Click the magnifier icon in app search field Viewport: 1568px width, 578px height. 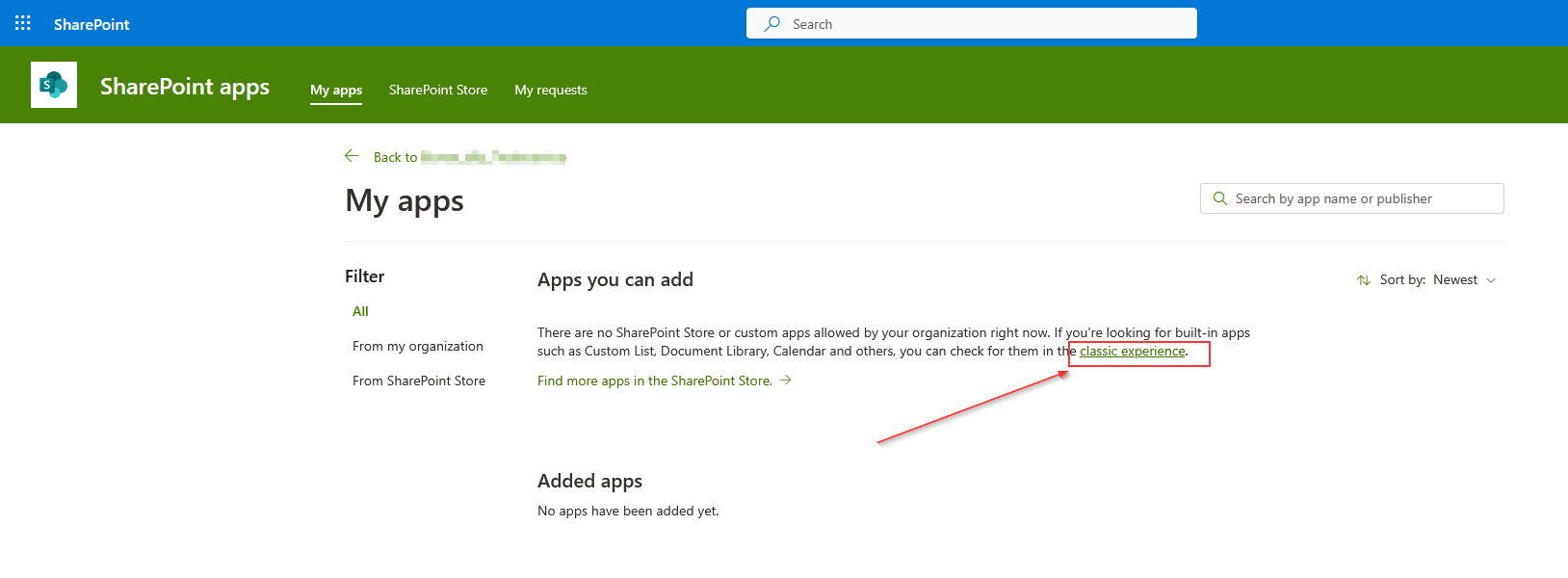[x=1220, y=198]
